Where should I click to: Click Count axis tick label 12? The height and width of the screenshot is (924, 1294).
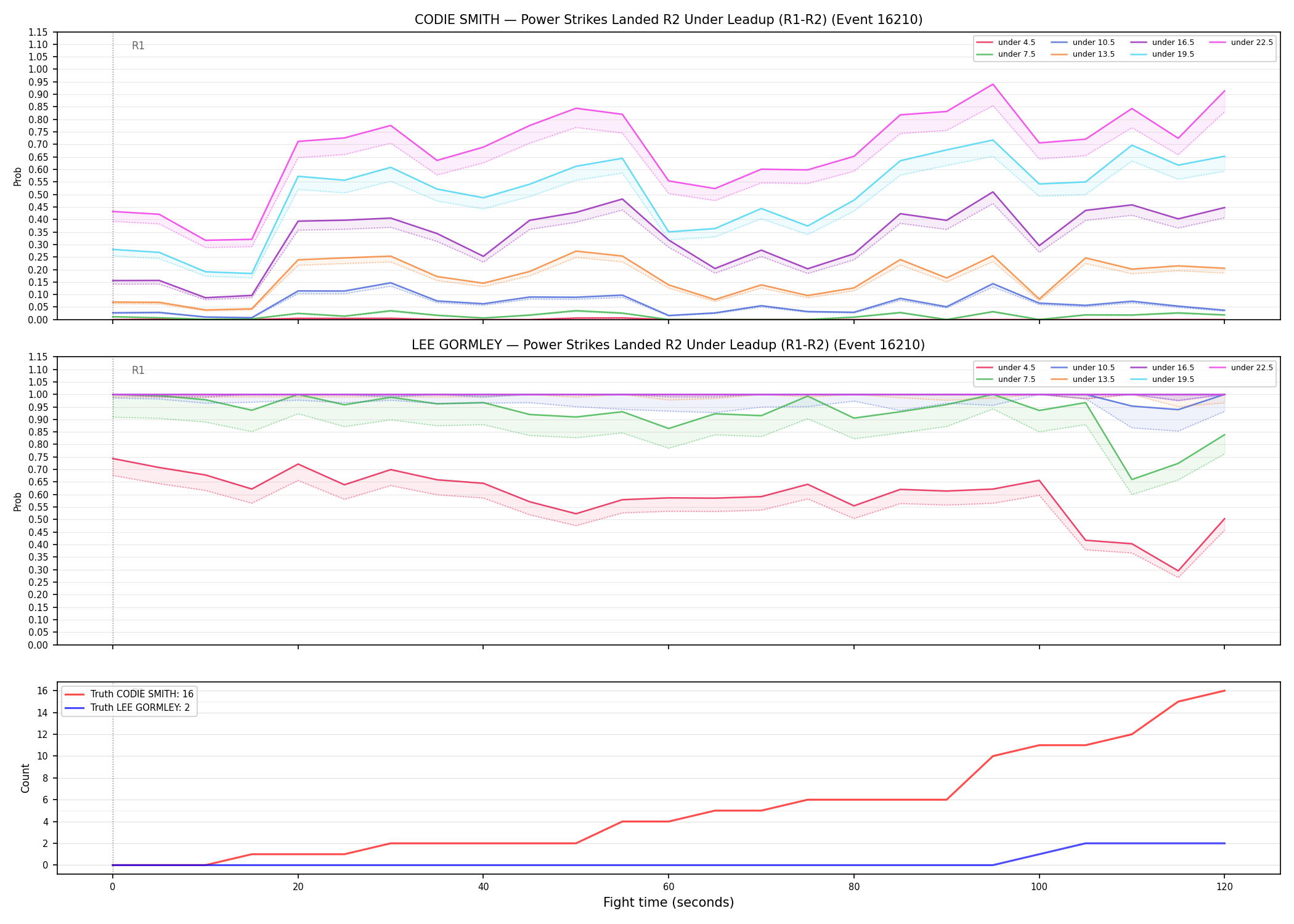click(43, 734)
